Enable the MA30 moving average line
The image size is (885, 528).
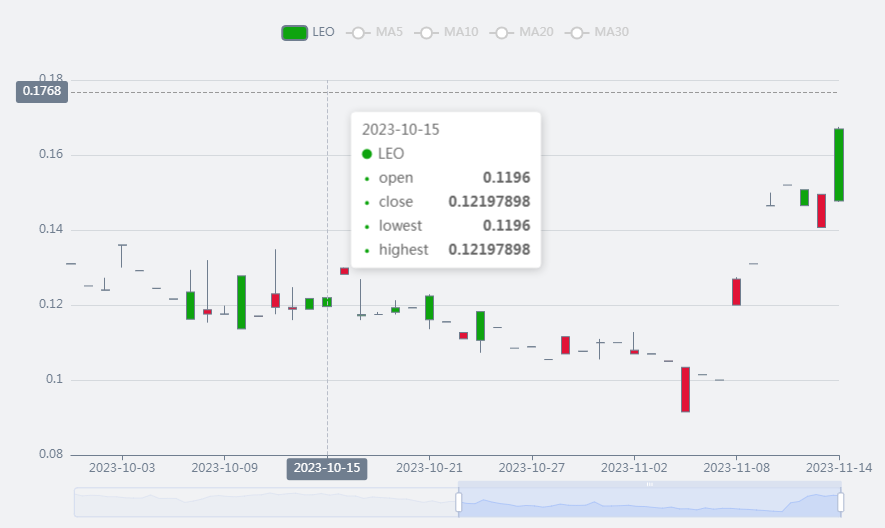[x=597, y=32]
